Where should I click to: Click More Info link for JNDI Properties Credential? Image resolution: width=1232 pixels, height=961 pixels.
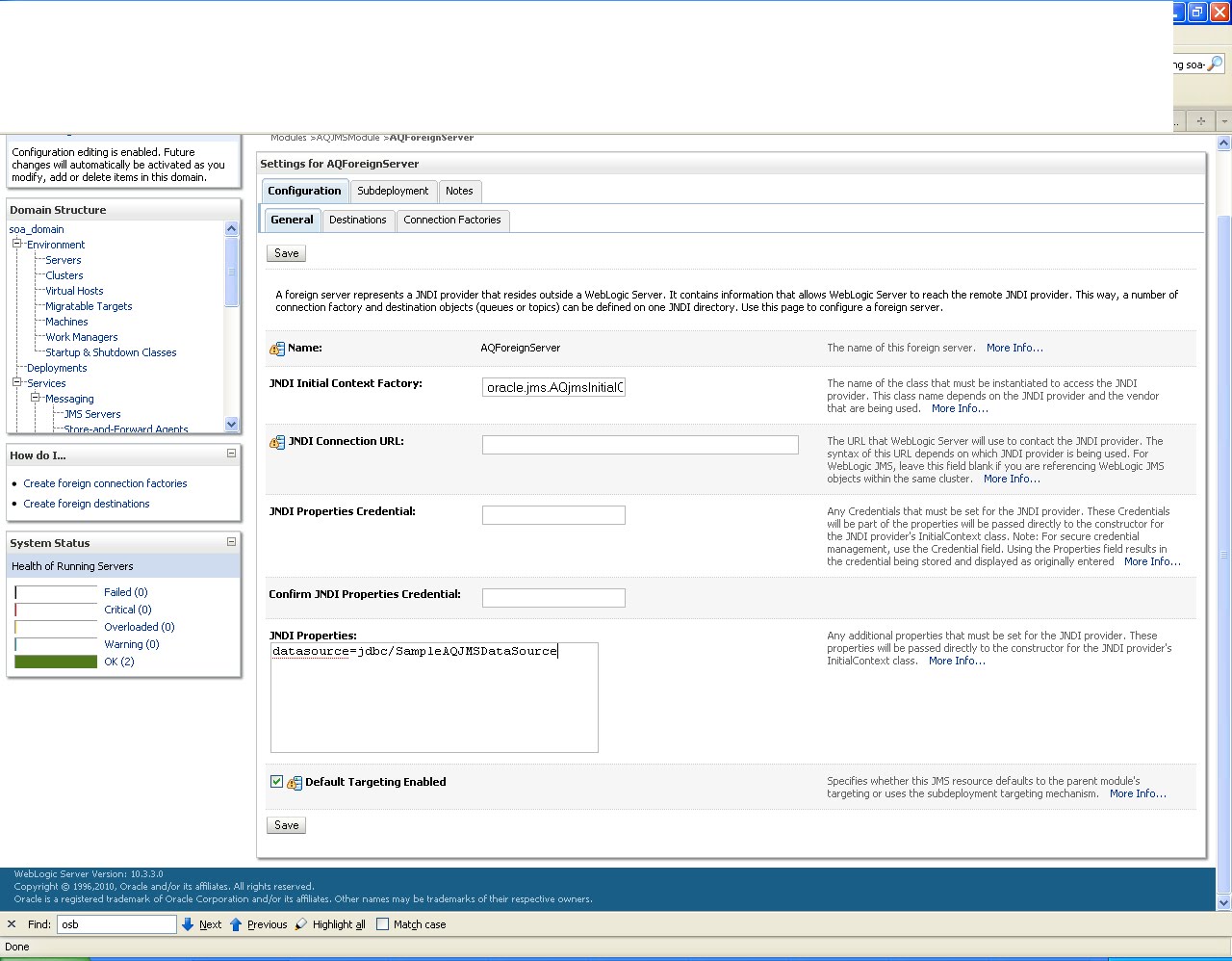1152,561
